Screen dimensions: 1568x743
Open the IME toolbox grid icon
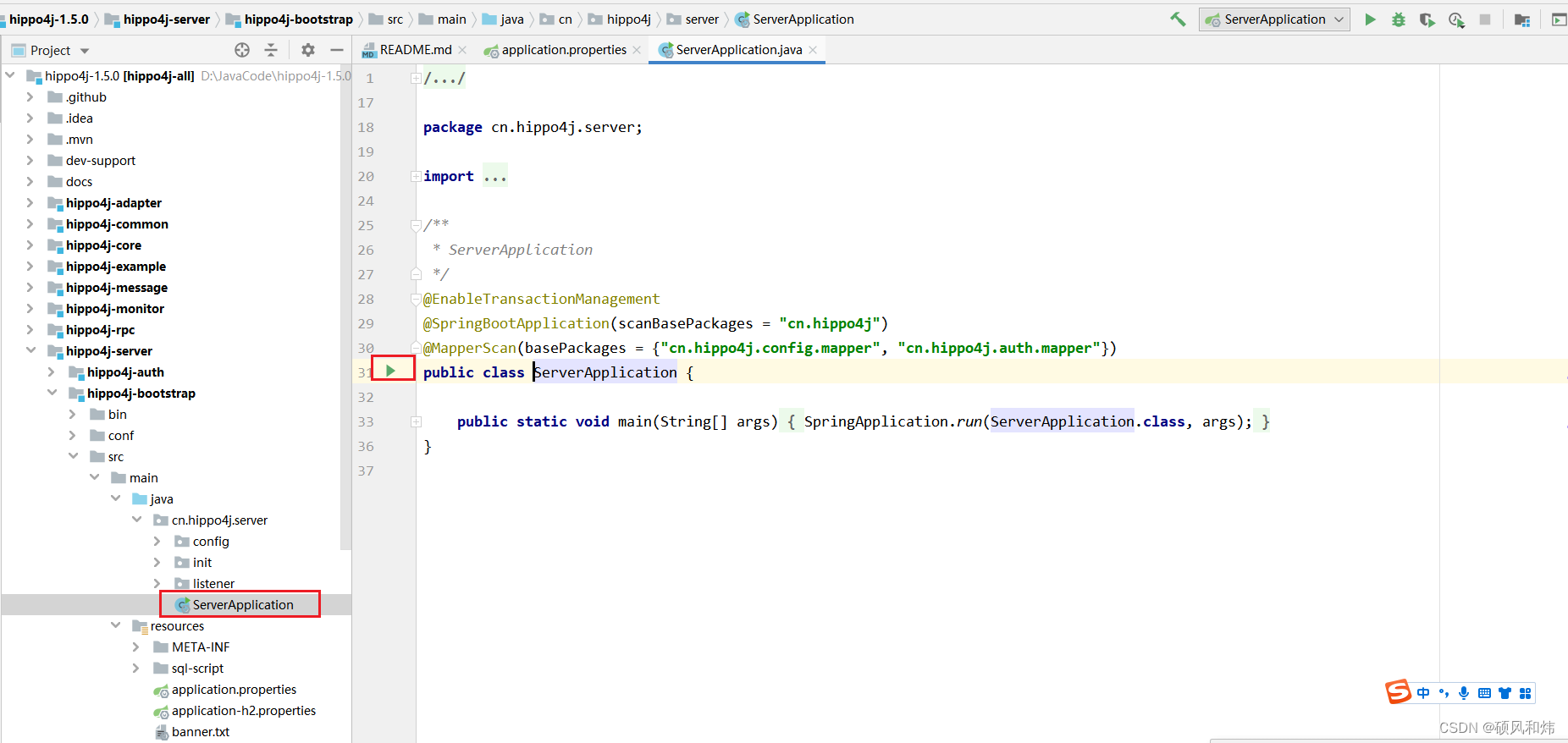pos(1525,693)
